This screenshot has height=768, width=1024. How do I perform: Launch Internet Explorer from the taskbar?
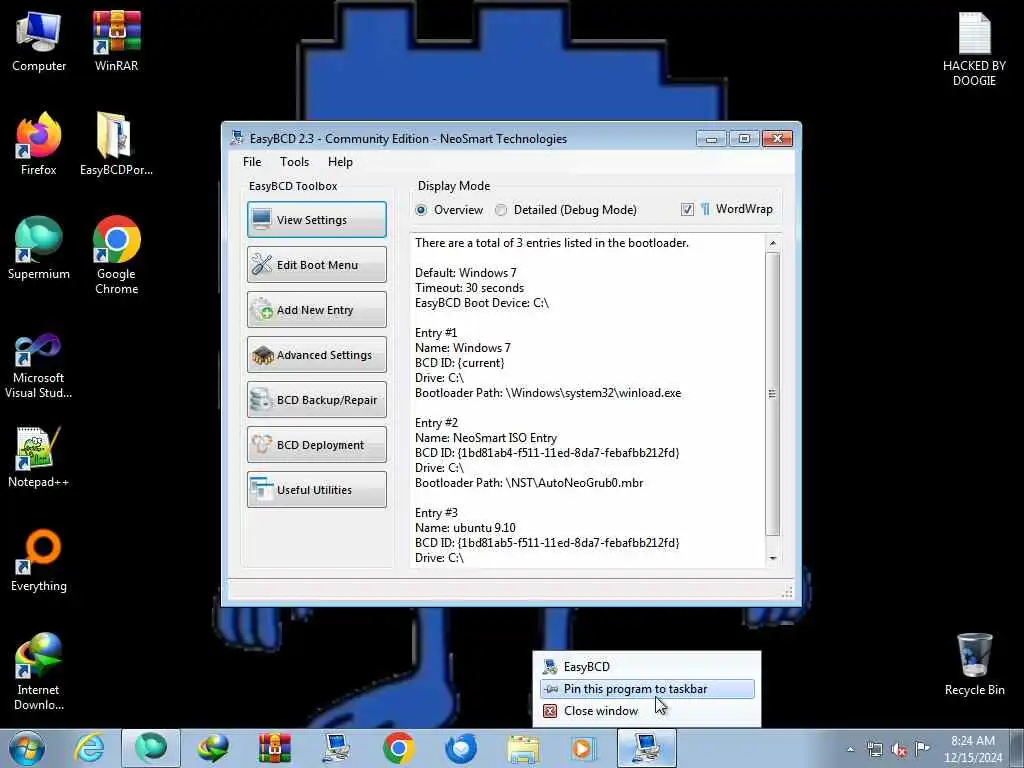coord(89,748)
